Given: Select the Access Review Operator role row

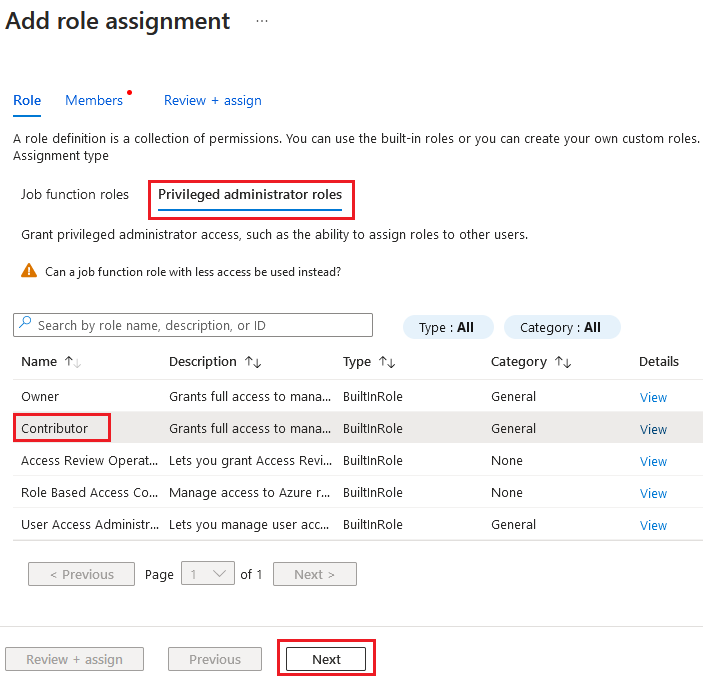Looking at the screenshot, I should point(89,461).
